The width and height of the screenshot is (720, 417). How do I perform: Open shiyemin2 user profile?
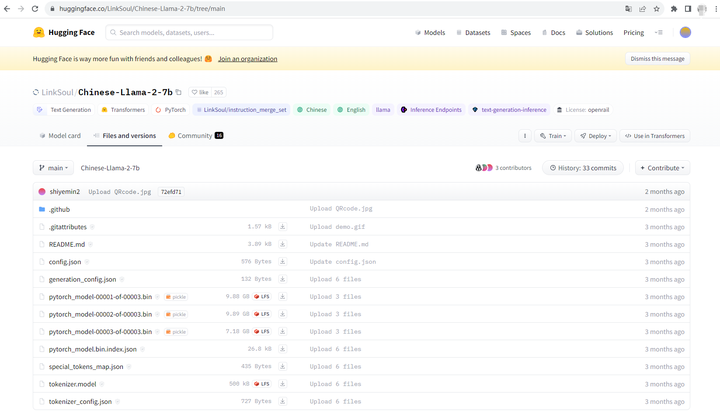click(65, 192)
